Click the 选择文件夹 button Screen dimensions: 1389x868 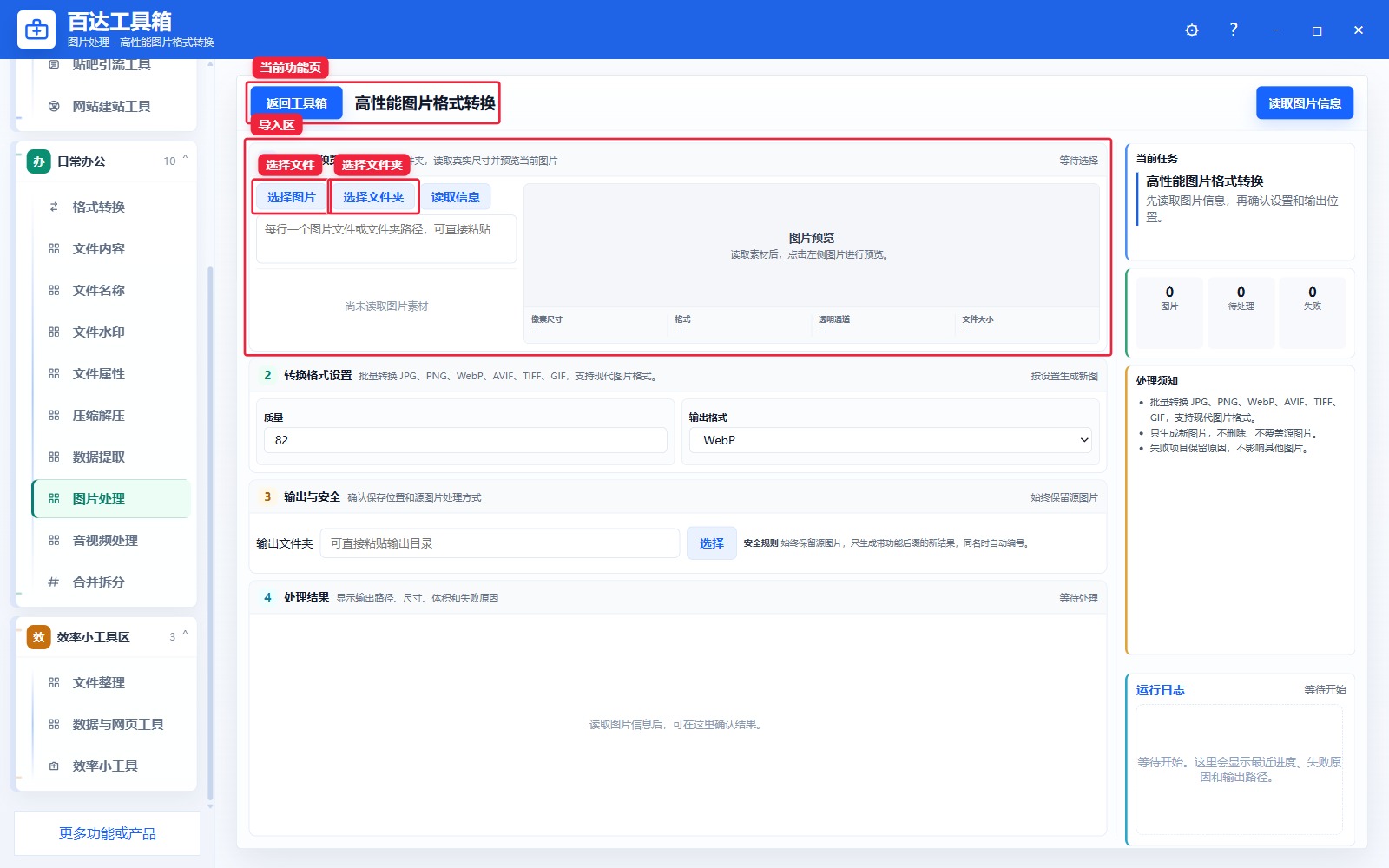[373, 197]
